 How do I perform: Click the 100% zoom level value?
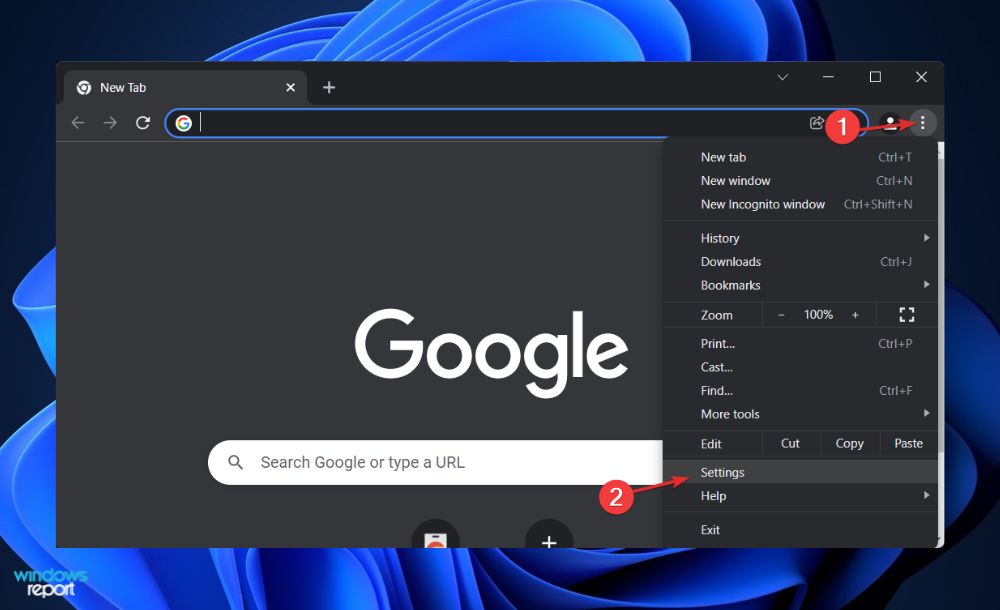click(x=818, y=315)
